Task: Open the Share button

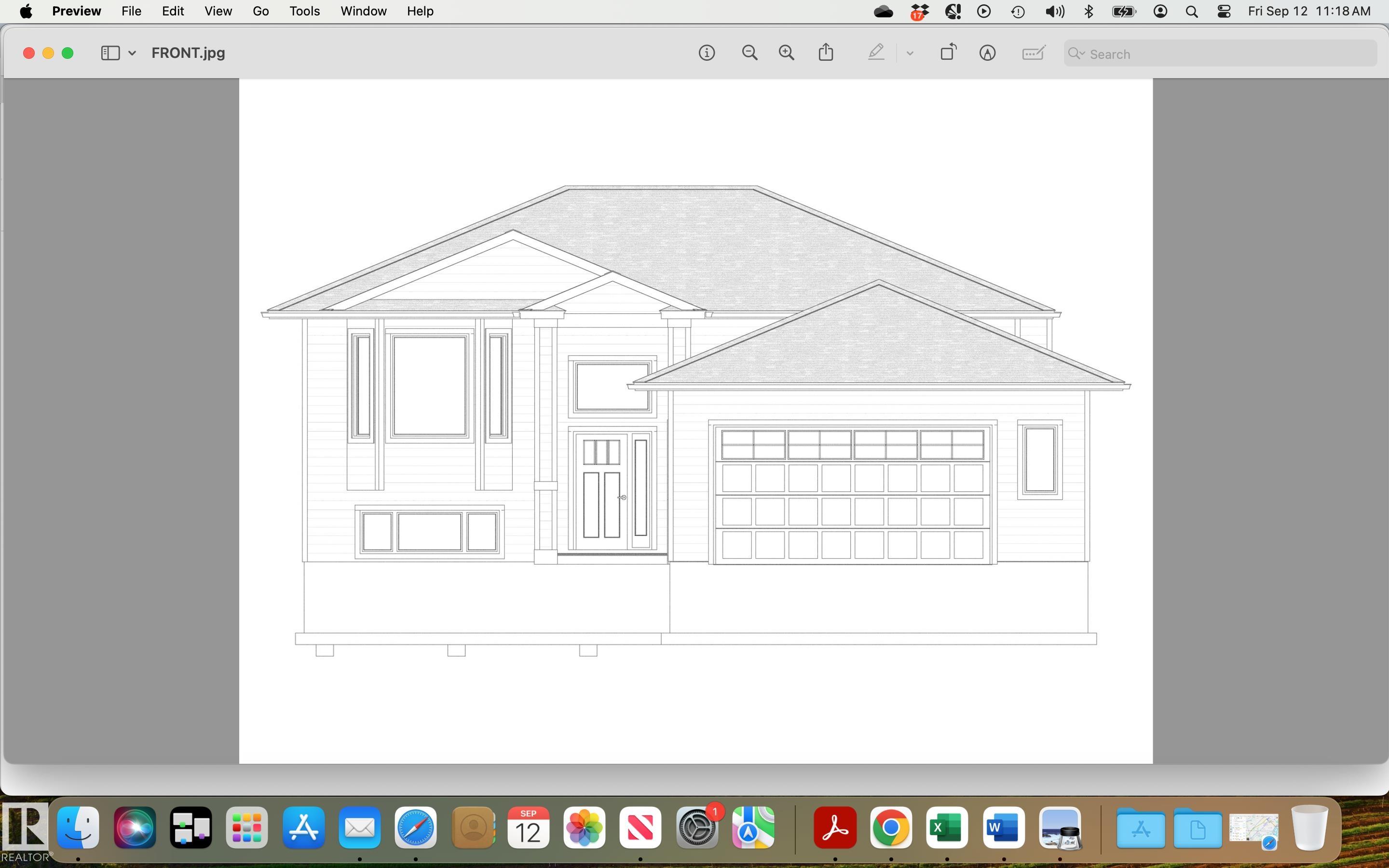Action: pos(826,53)
